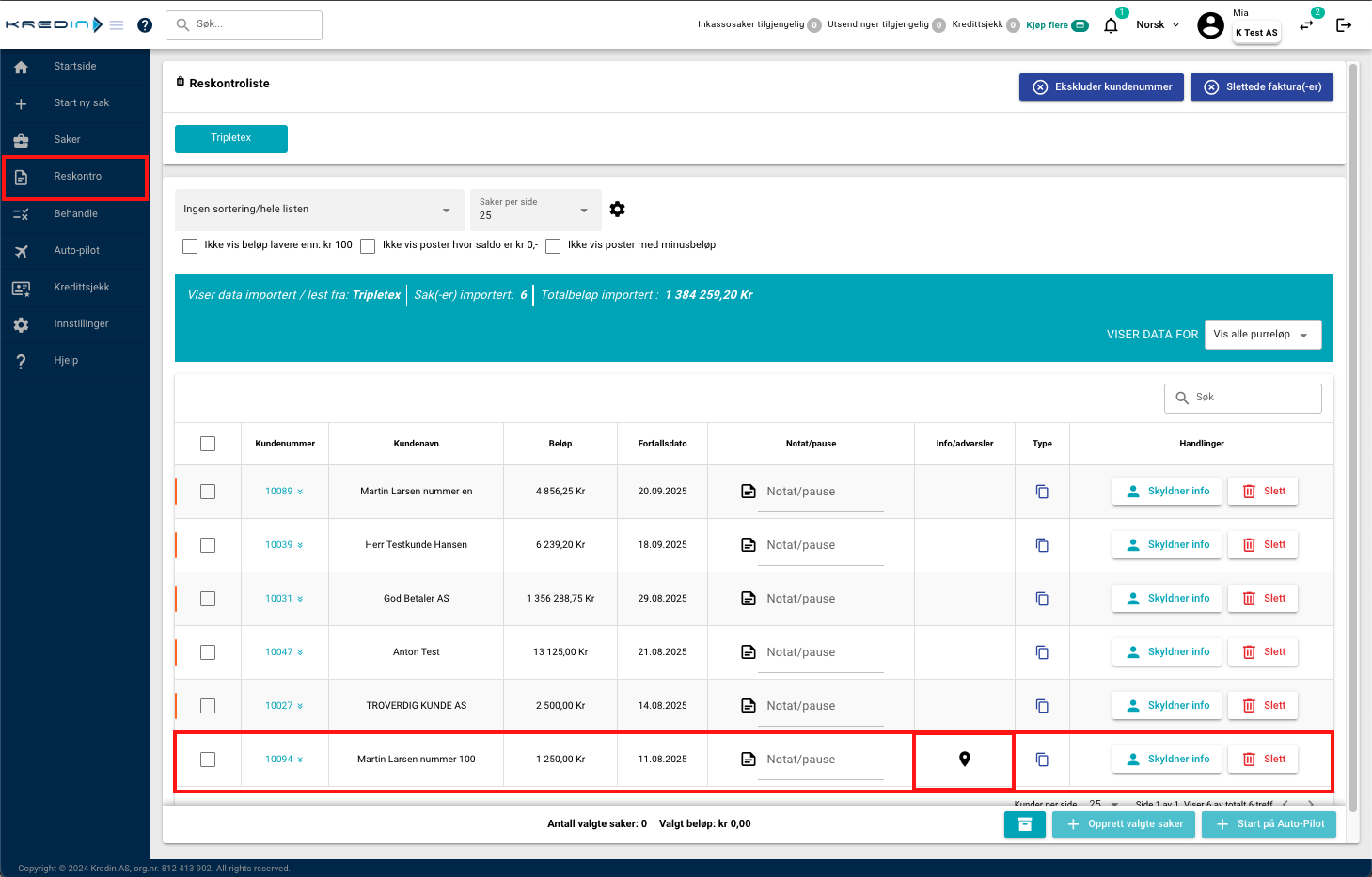
Task: Click the copy type icon for God Betaler AS
Action: coord(1042,599)
